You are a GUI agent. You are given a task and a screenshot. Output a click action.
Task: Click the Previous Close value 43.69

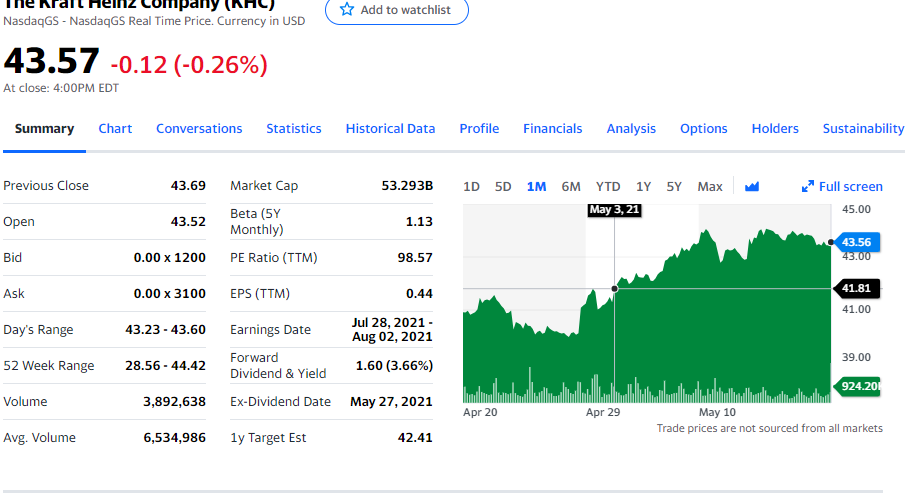[188, 186]
